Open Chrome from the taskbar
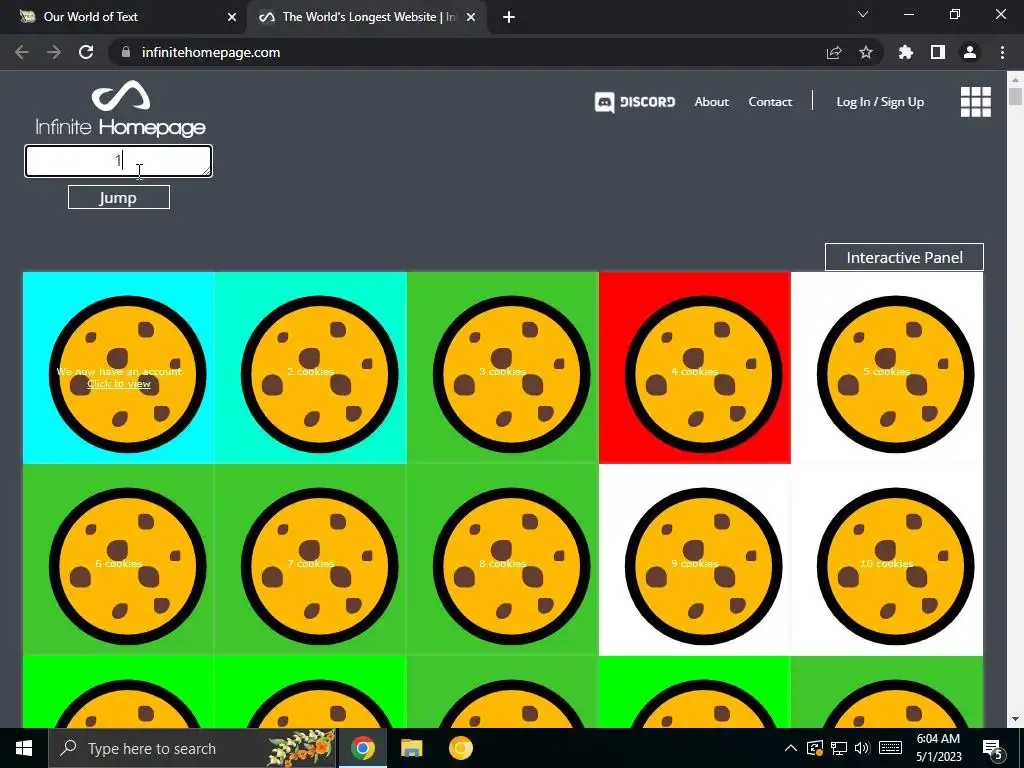 point(362,748)
